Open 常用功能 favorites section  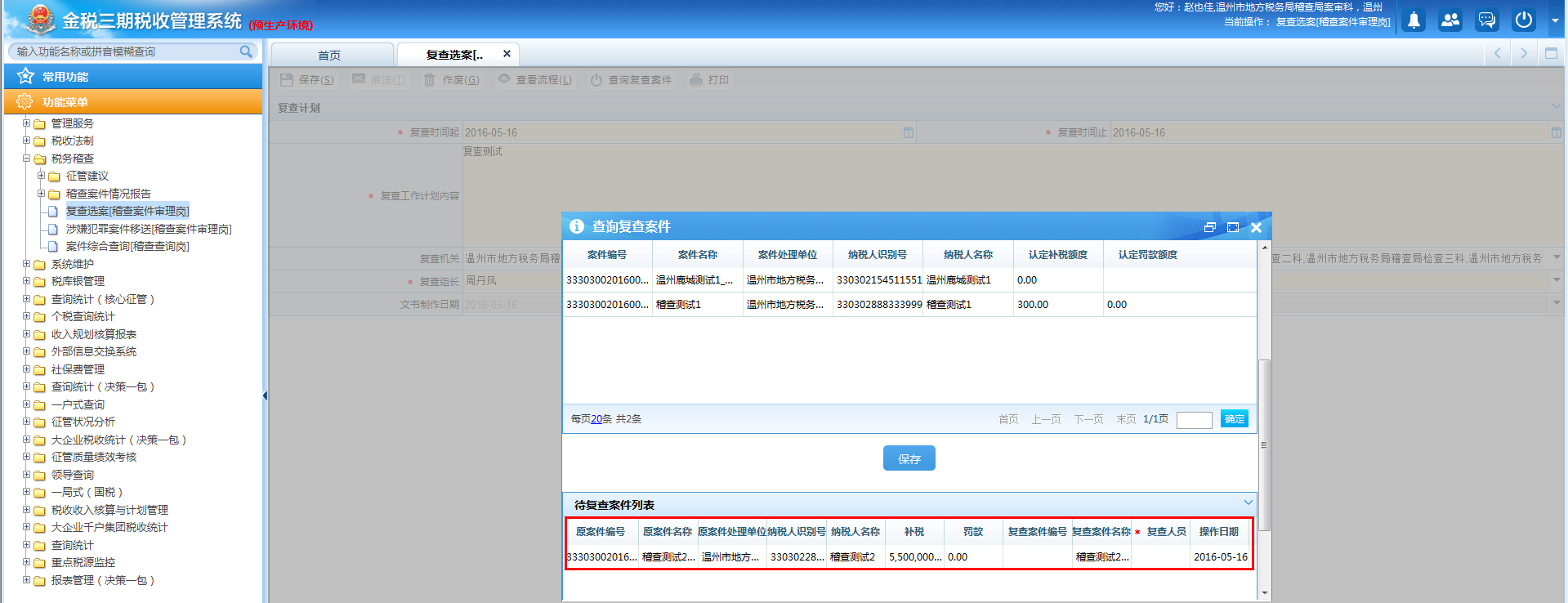pos(133,77)
